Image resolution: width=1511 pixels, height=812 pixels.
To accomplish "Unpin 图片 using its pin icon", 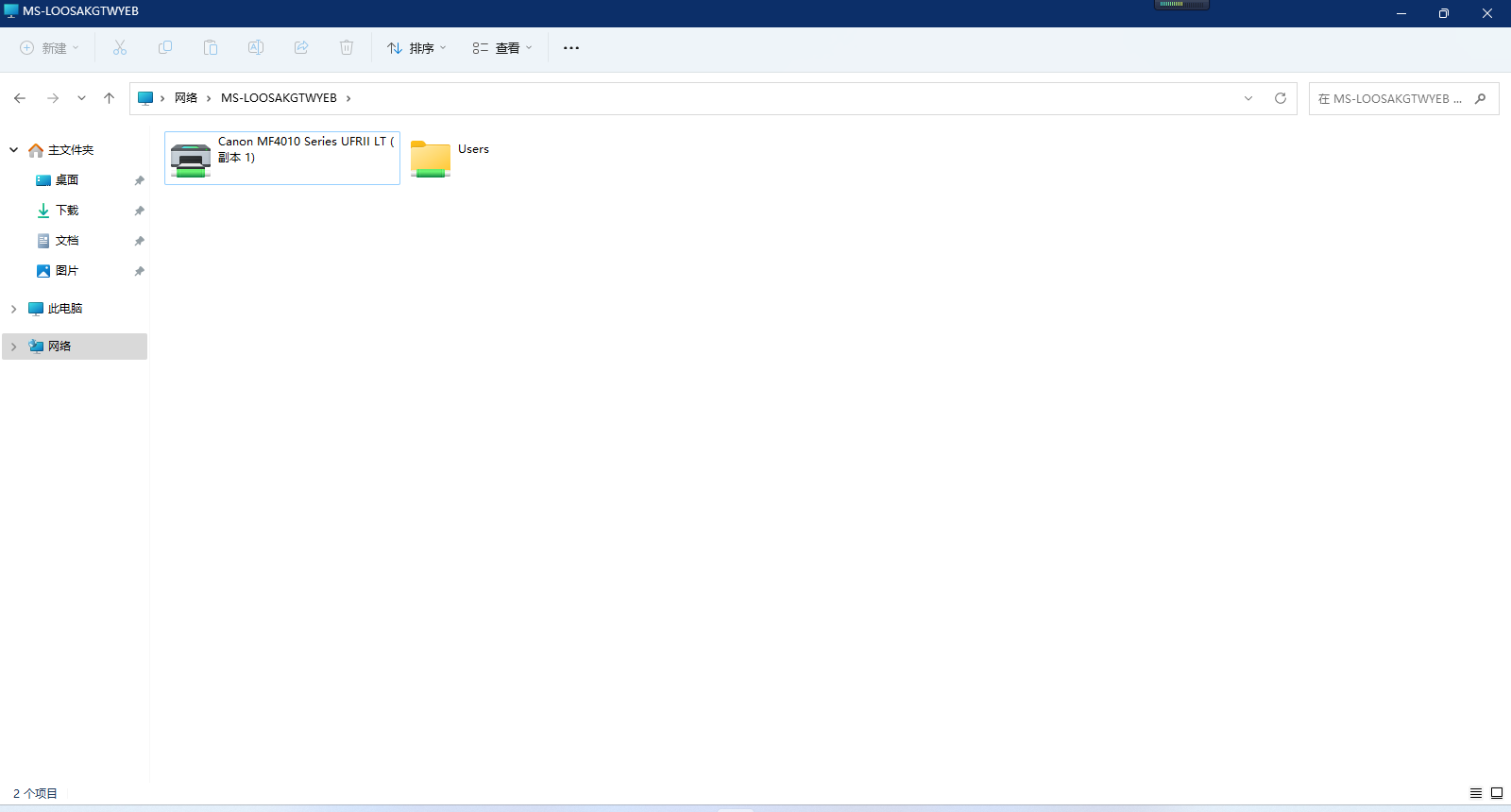I will 139,271.
